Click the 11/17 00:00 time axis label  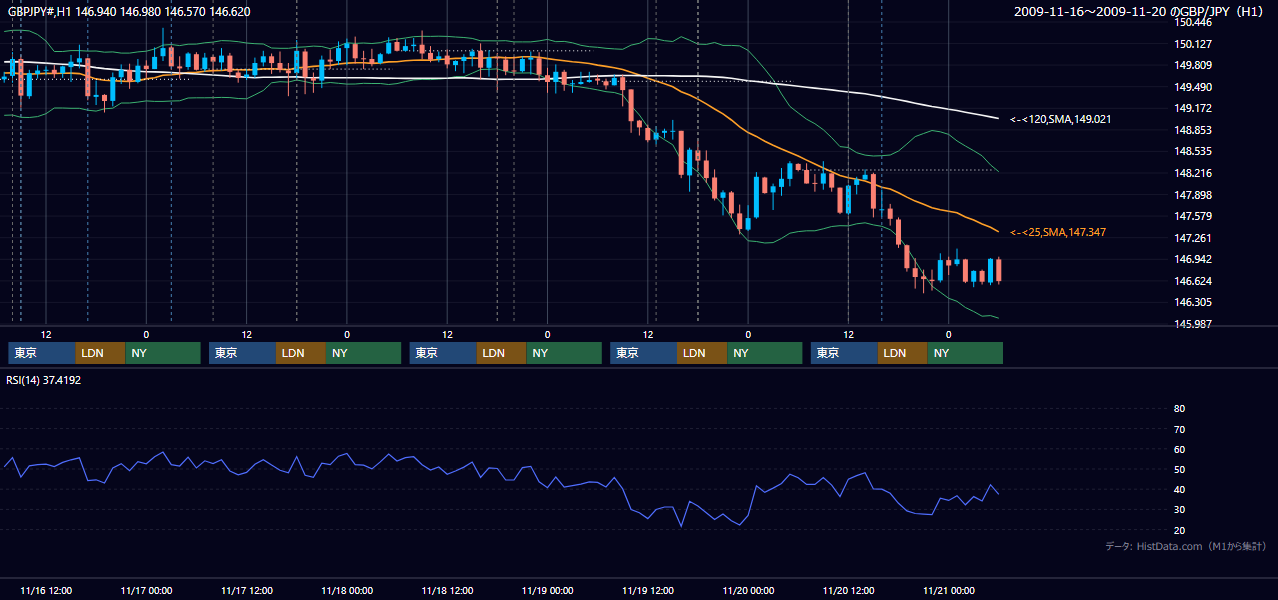[146, 590]
